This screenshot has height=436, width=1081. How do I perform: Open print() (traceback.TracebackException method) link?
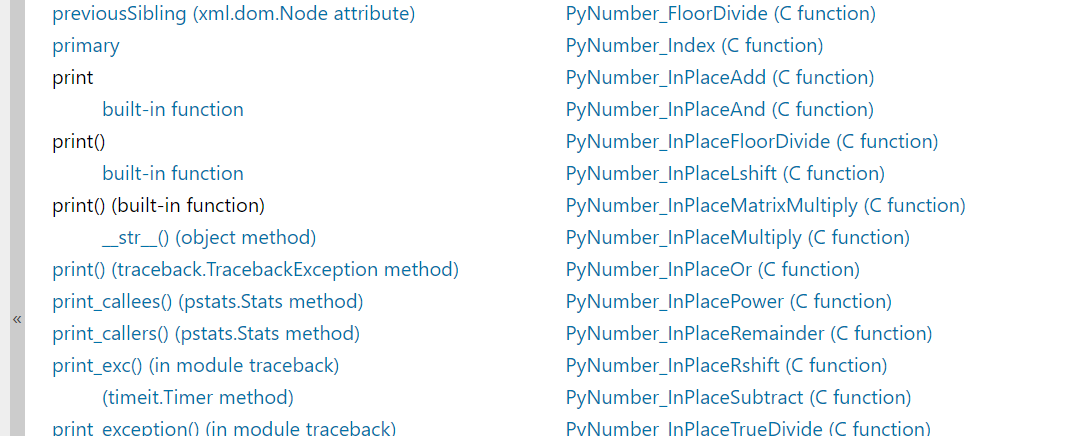click(255, 270)
